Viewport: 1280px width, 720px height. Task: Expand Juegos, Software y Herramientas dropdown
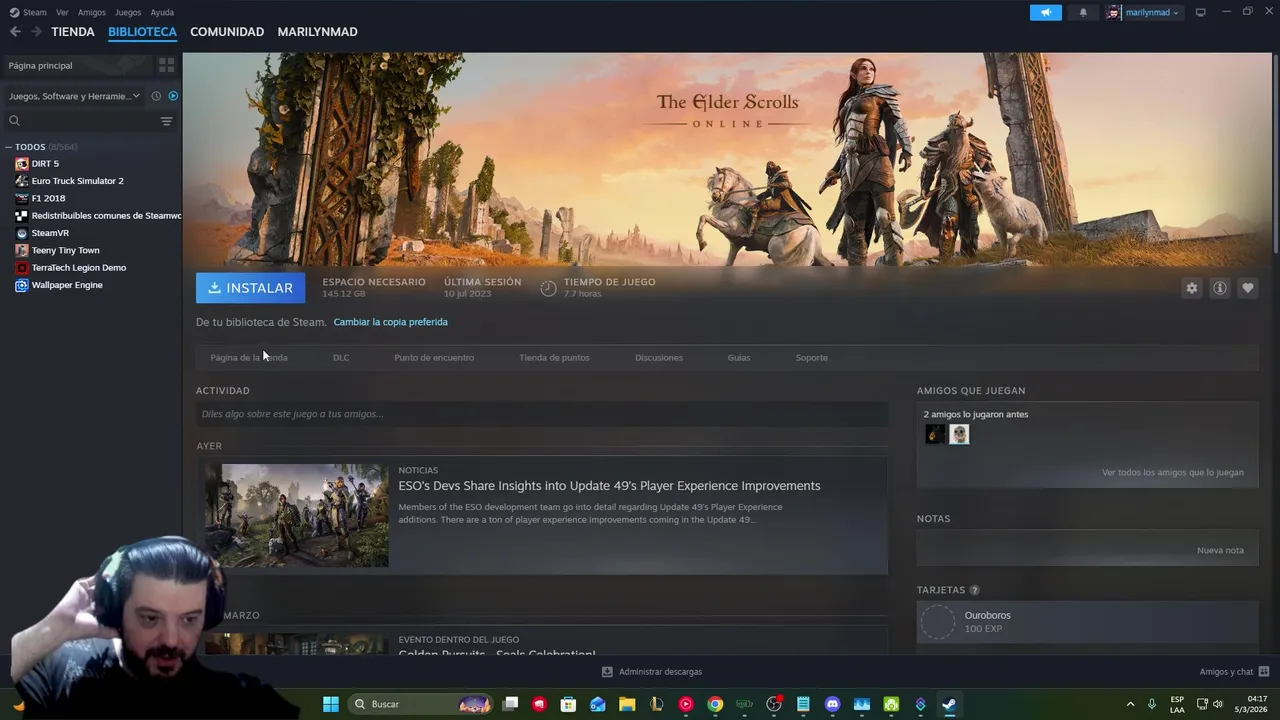coord(74,96)
